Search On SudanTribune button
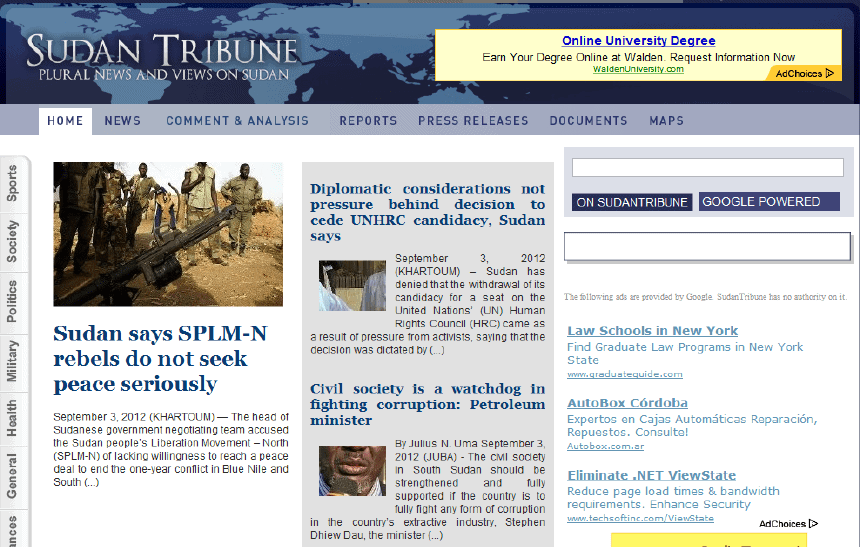The height and width of the screenshot is (547, 860). pos(632,202)
